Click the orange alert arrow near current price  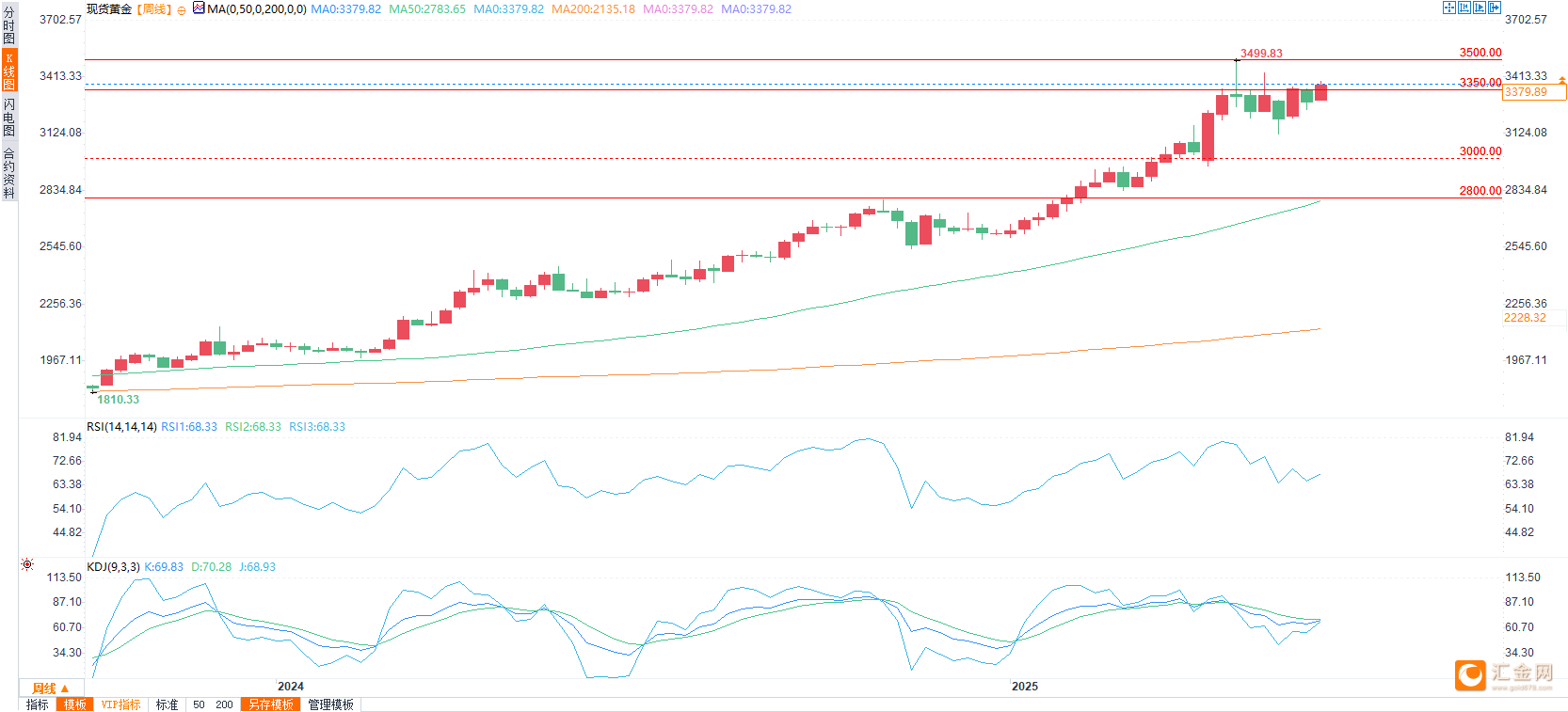[x=1562, y=81]
